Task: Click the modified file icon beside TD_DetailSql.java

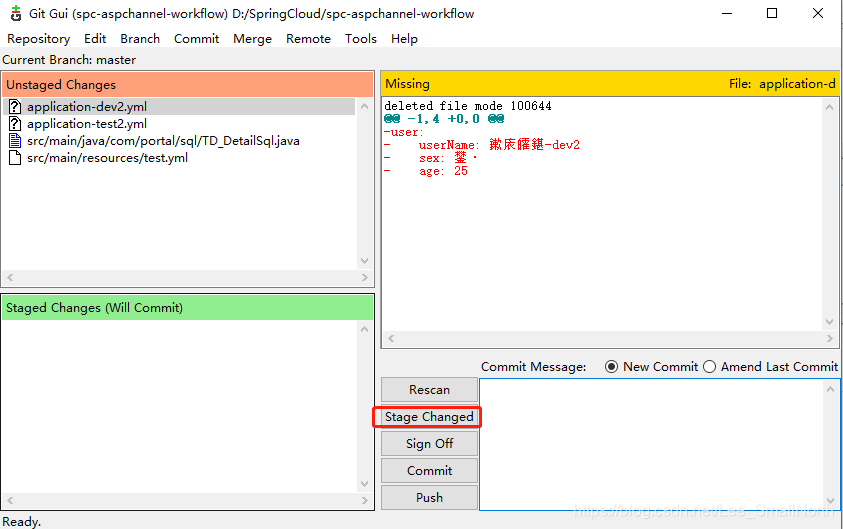Action: (x=15, y=141)
